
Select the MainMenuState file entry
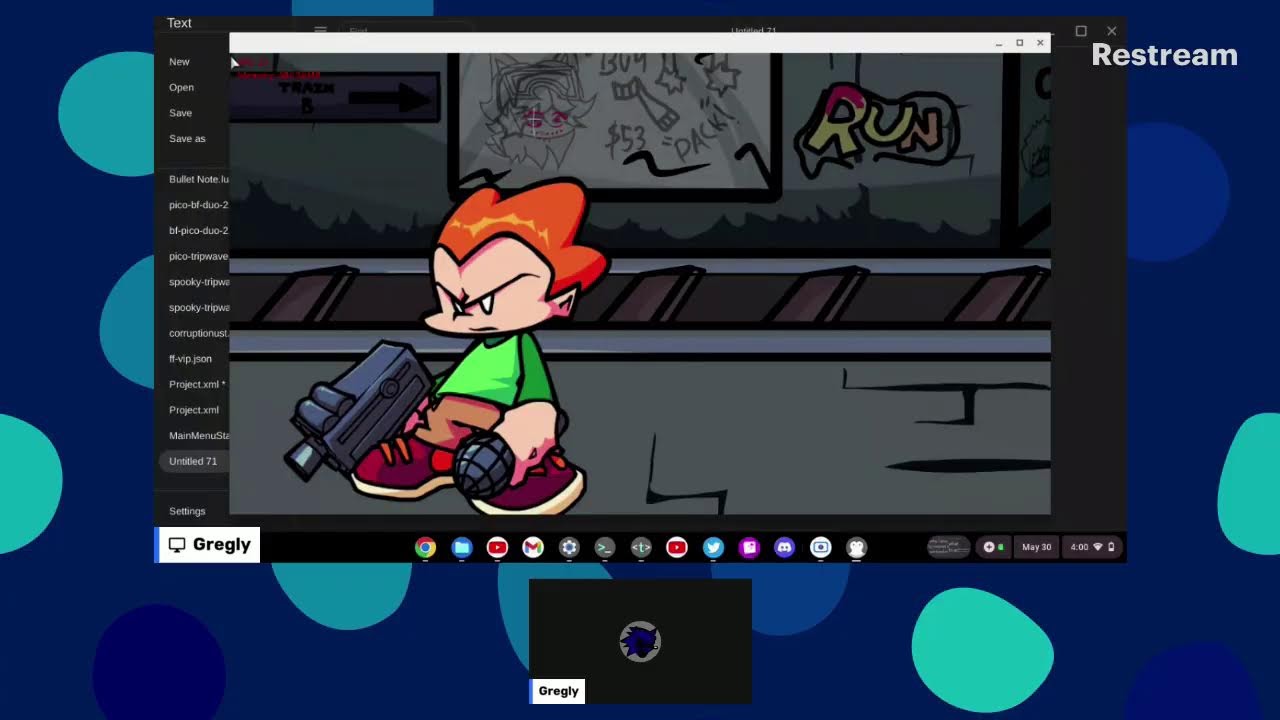[198, 435]
